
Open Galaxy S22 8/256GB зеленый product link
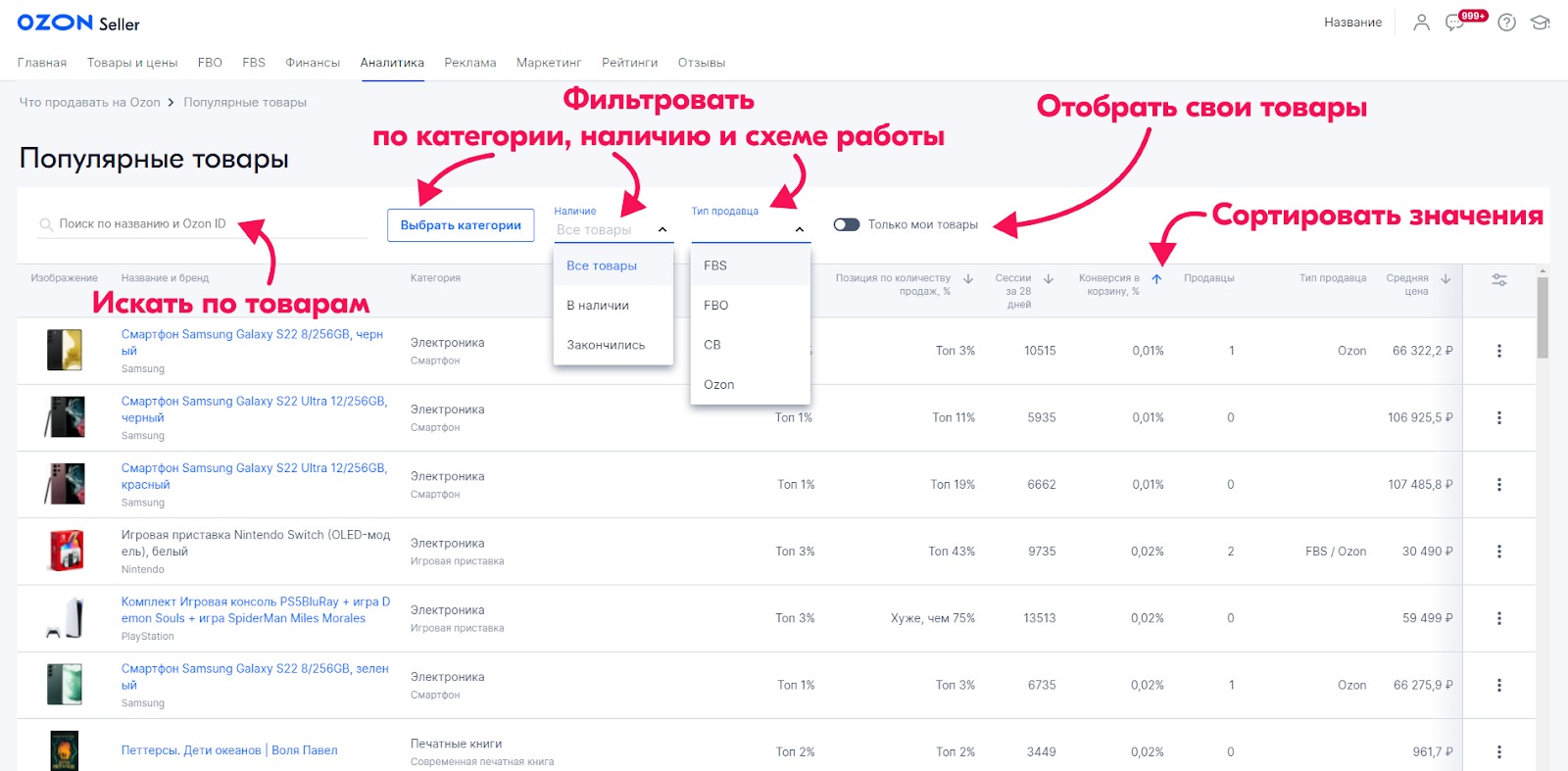pyautogui.click(x=255, y=677)
